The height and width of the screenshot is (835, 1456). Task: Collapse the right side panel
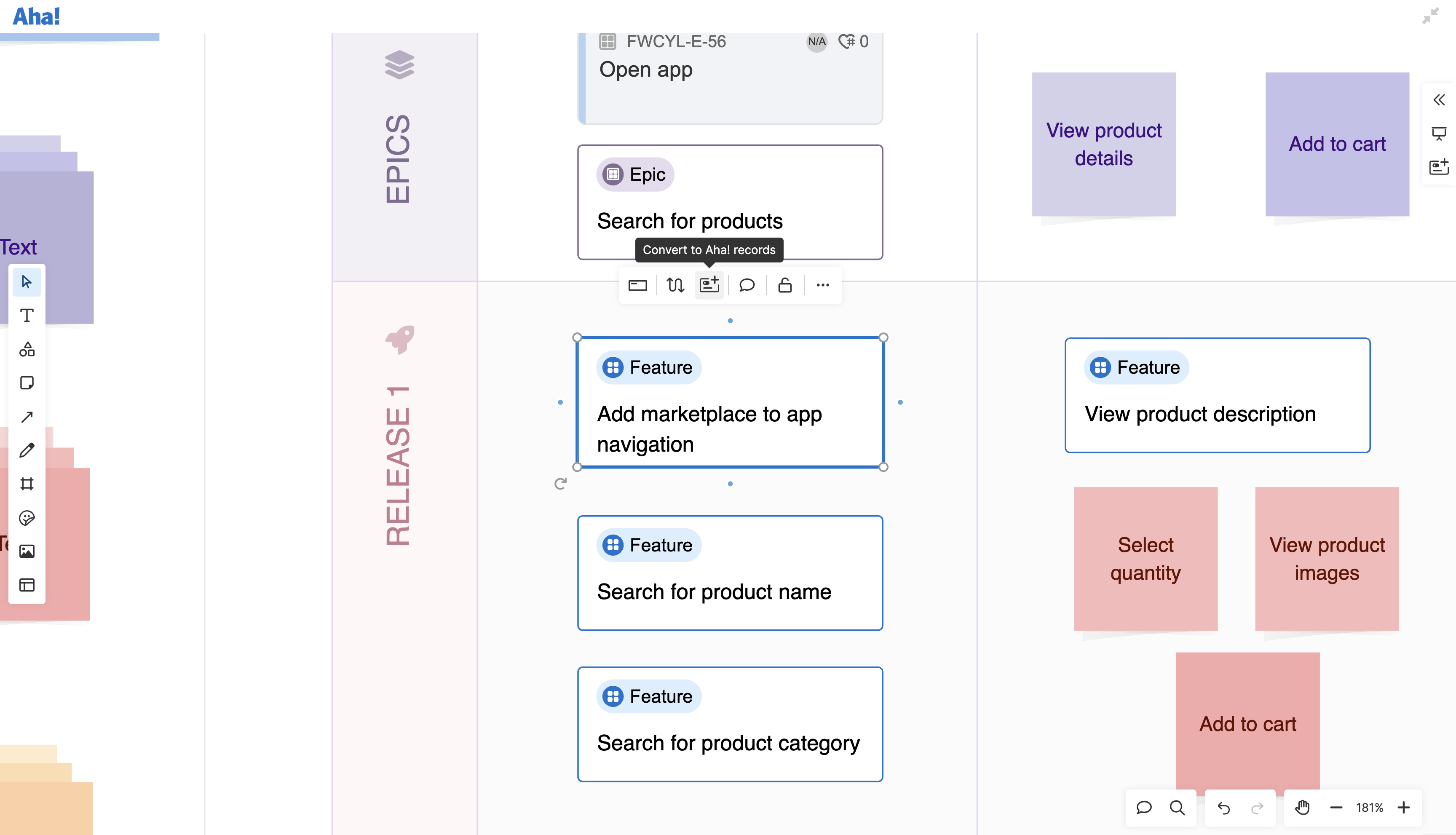pyautogui.click(x=1438, y=100)
